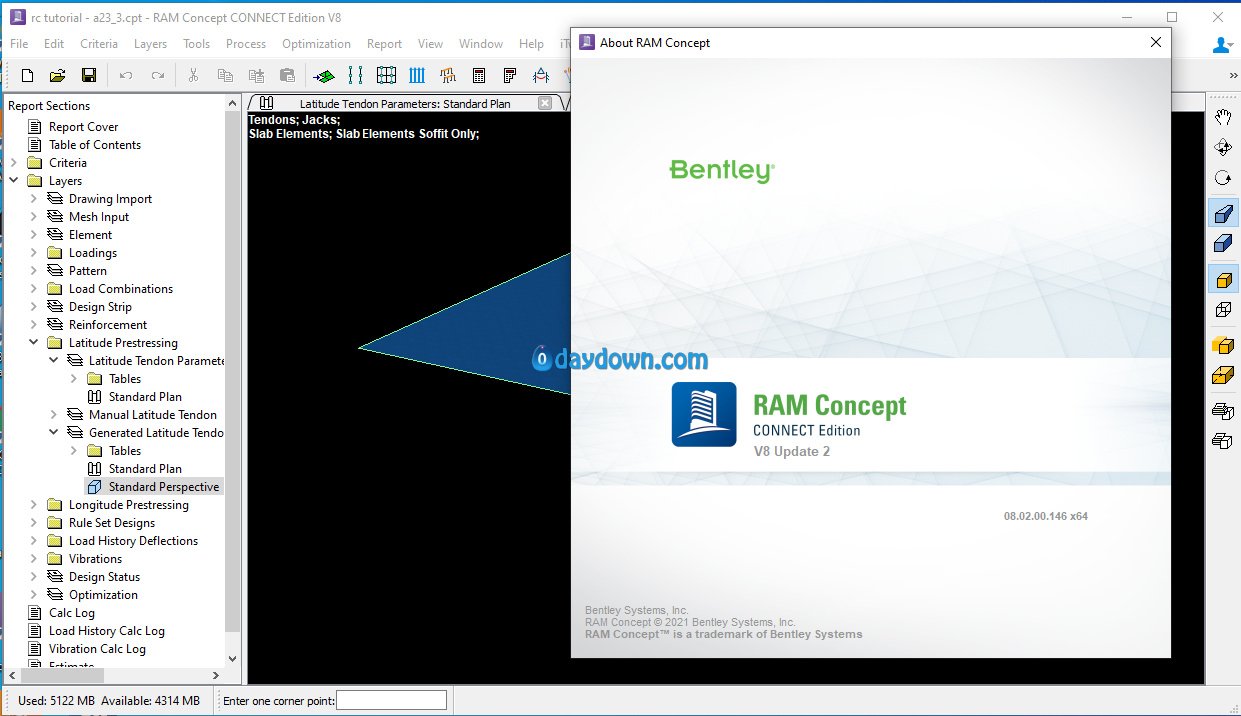Click the Paste clipboard icon after Paste
The width and height of the screenshot is (1241, 716).
click(287, 75)
